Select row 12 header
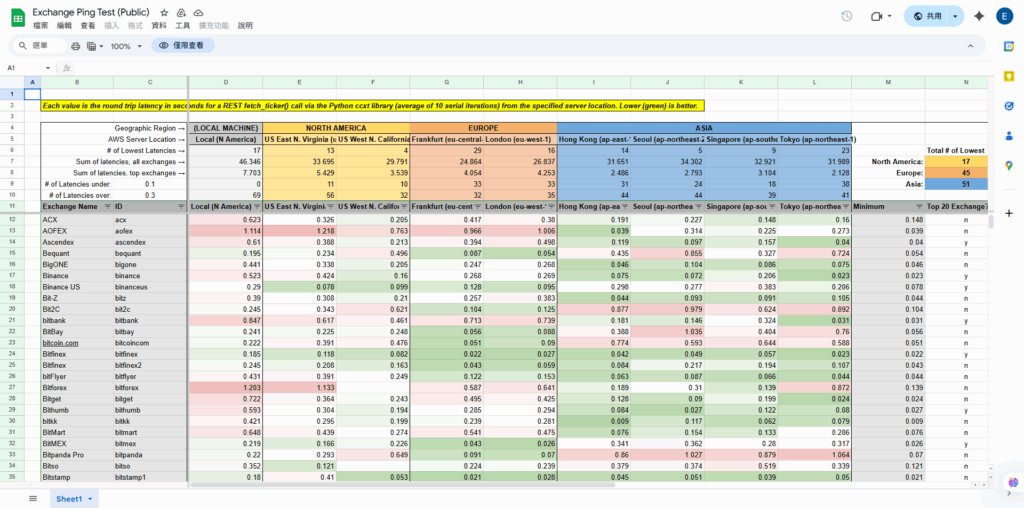Viewport: 1024px width, 508px height. pyautogui.click(x=12, y=219)
